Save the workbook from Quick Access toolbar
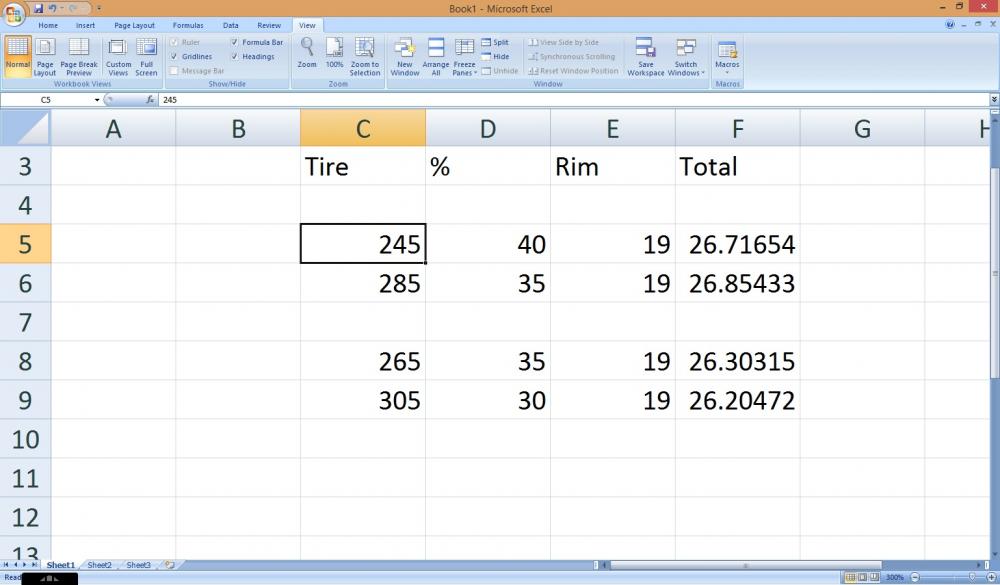The height and width of the screenshot is (585, 1000). [x=38, y=8]
